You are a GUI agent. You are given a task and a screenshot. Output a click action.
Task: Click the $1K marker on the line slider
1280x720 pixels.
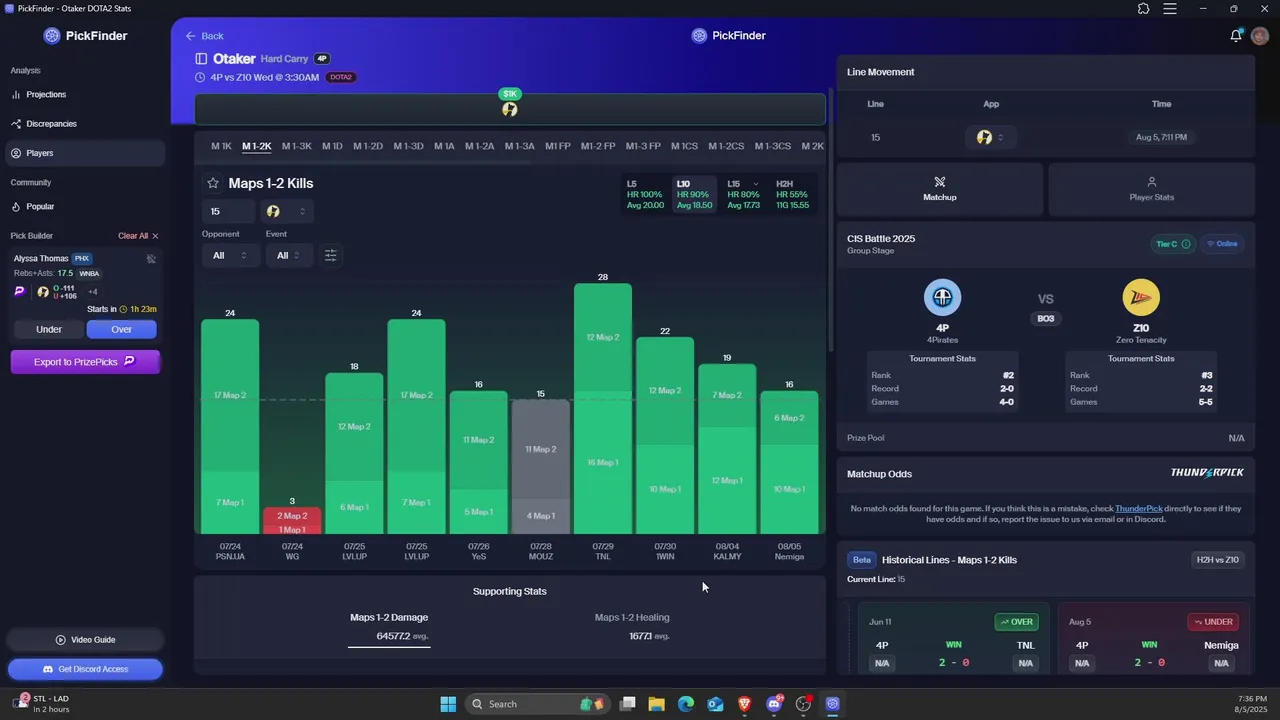click(510, 94)
